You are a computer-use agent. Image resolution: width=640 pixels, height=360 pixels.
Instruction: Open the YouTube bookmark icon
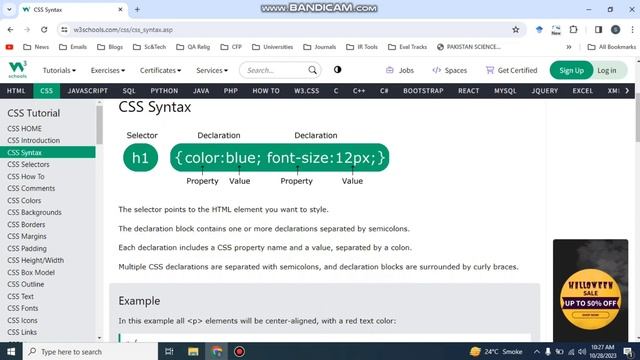9,47
